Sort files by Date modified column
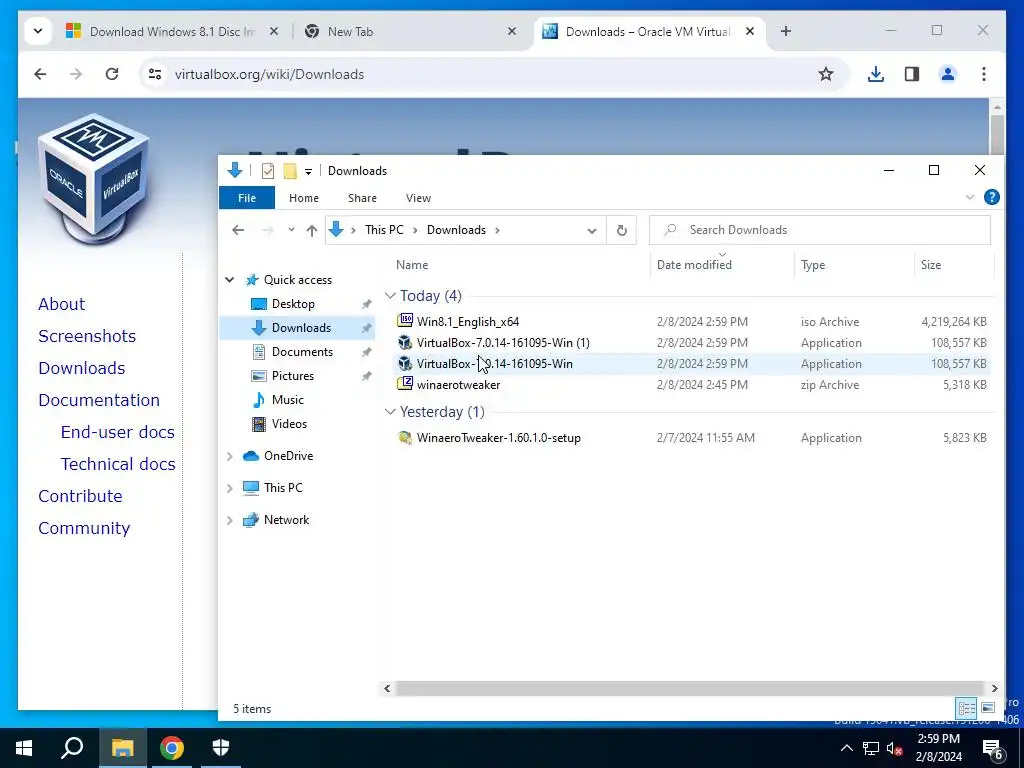 [694, 264]
